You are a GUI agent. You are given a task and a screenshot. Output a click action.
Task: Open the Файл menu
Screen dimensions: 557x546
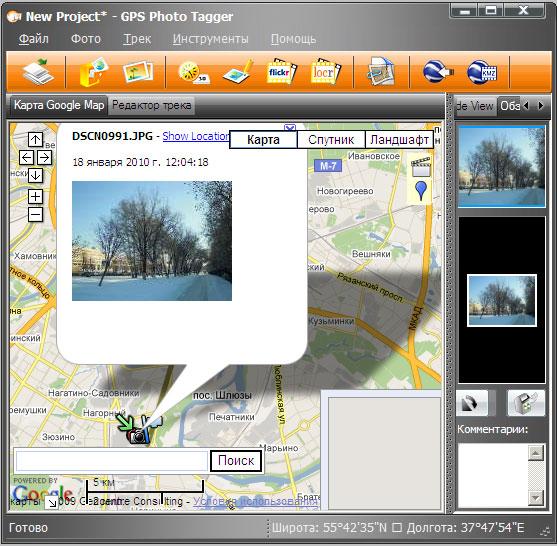click(34, 39)
